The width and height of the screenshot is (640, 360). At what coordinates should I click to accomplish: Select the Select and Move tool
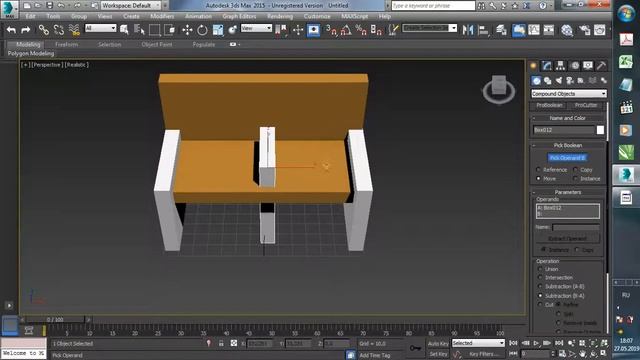(187, 30)
